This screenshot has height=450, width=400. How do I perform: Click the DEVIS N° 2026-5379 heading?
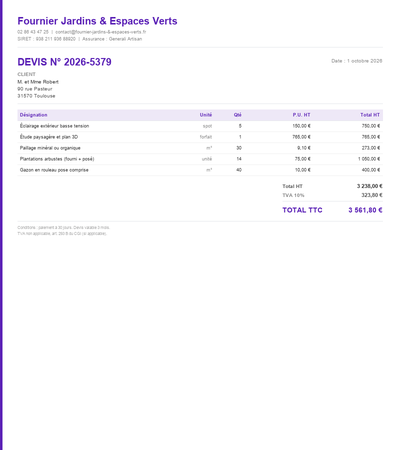[x=64, y=62]
